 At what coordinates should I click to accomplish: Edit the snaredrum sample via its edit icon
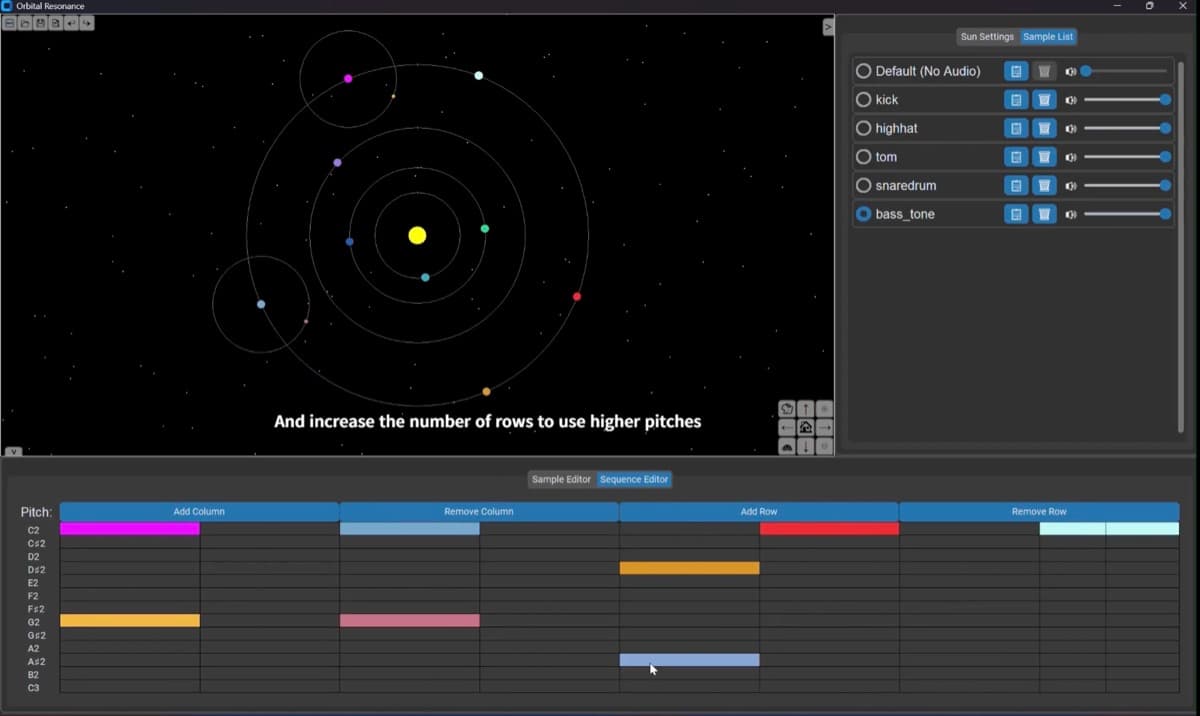(x=1016, y=186)
